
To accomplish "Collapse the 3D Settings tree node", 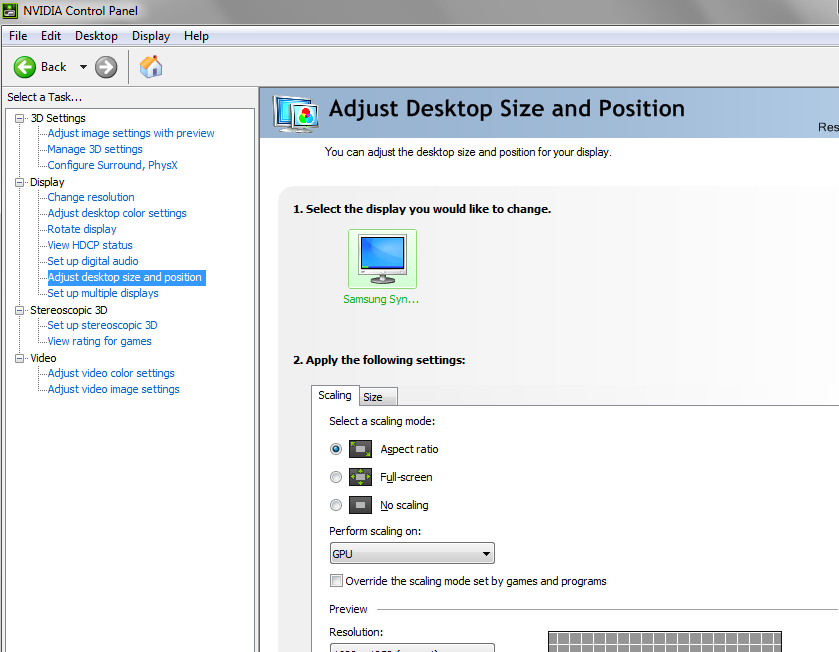I will (20, 118).
